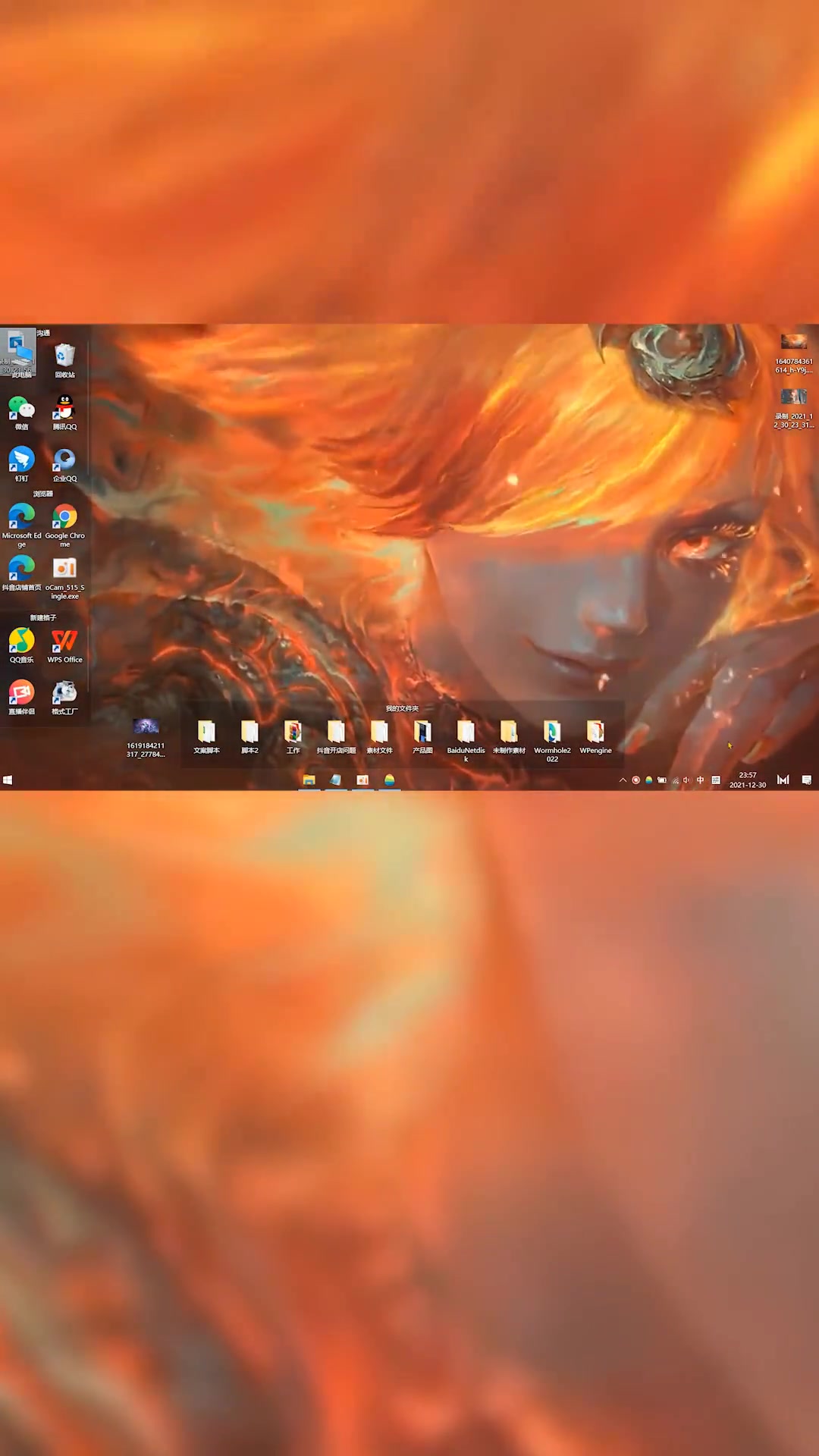Open the notification action center
Image resolution: width=819 pixels, height=1456 pixels.
(806, 780)
